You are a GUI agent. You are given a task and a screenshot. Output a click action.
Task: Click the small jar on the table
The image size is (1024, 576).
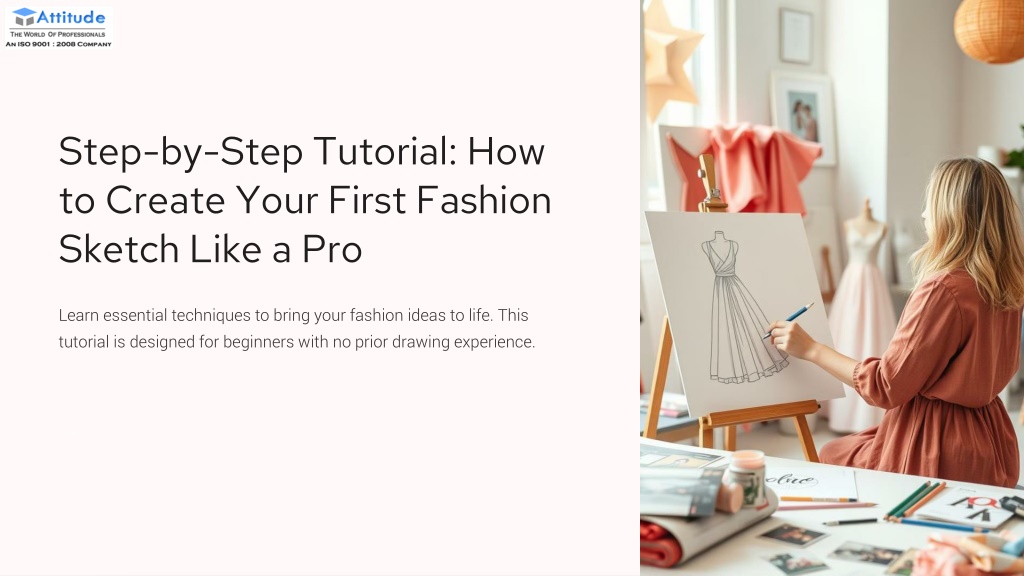coord(746,479)
